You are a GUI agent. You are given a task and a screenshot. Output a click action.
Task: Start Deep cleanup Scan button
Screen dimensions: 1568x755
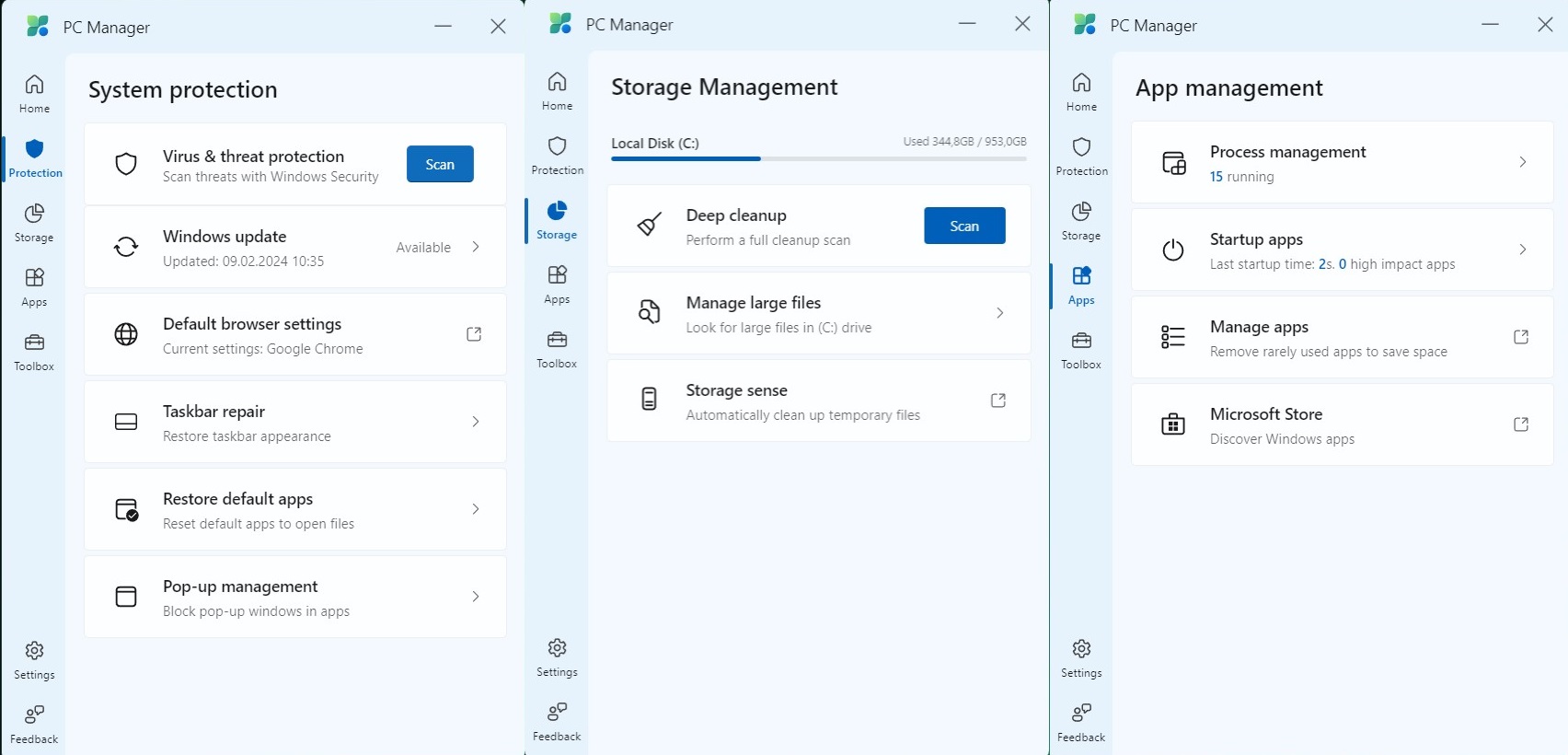964,226
